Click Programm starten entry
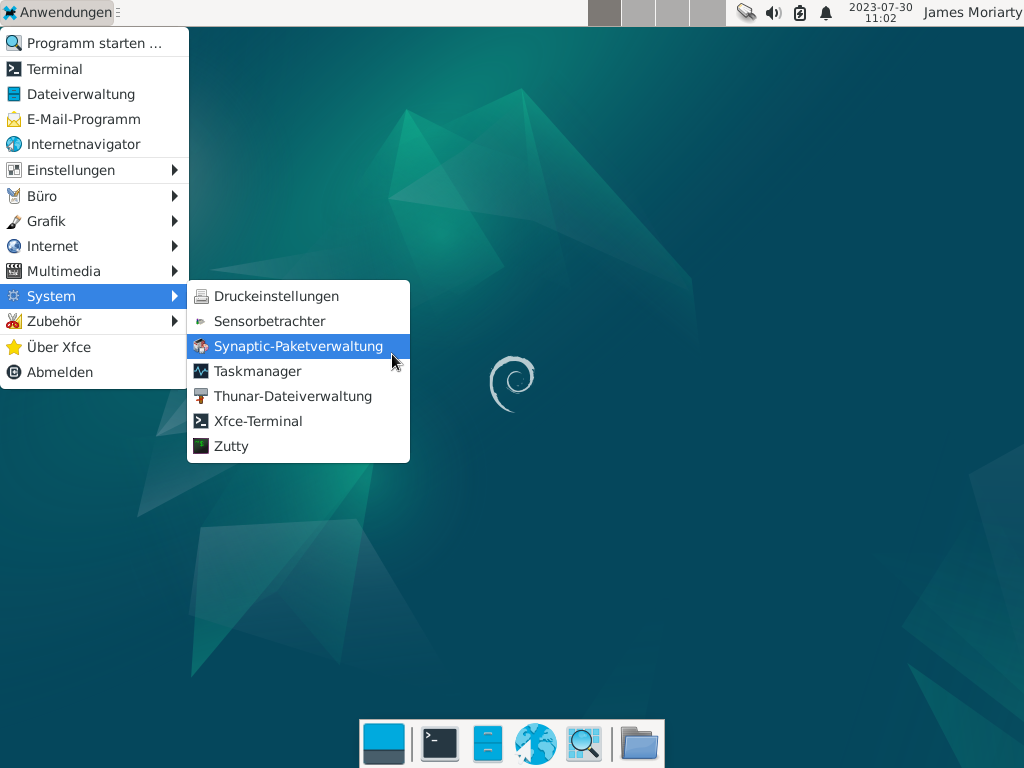This screenshot has width=1024, height=768. coord(94,43)
